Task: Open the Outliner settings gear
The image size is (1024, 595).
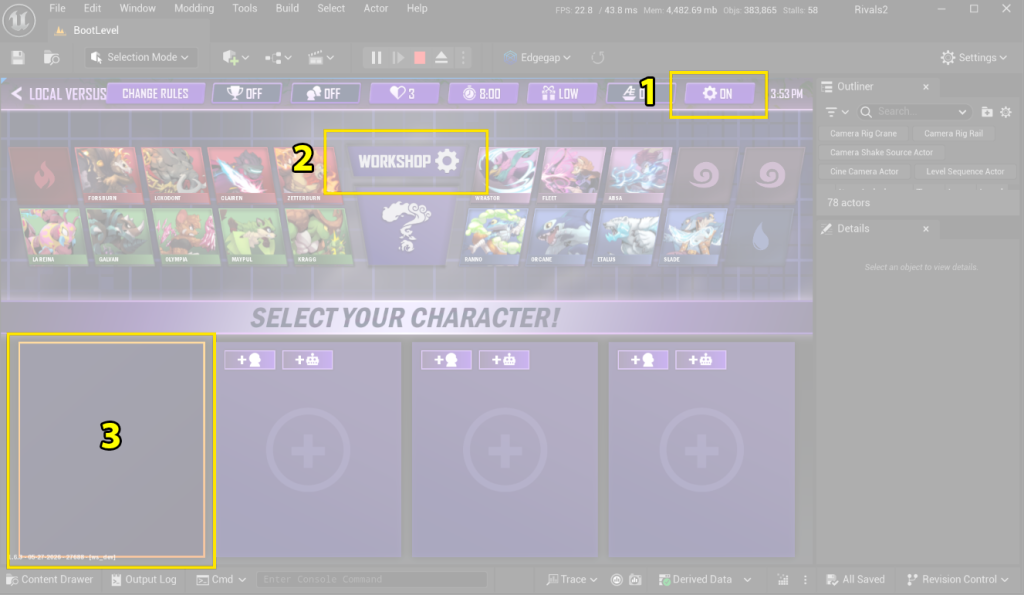Action: (x=1006, y=112)
